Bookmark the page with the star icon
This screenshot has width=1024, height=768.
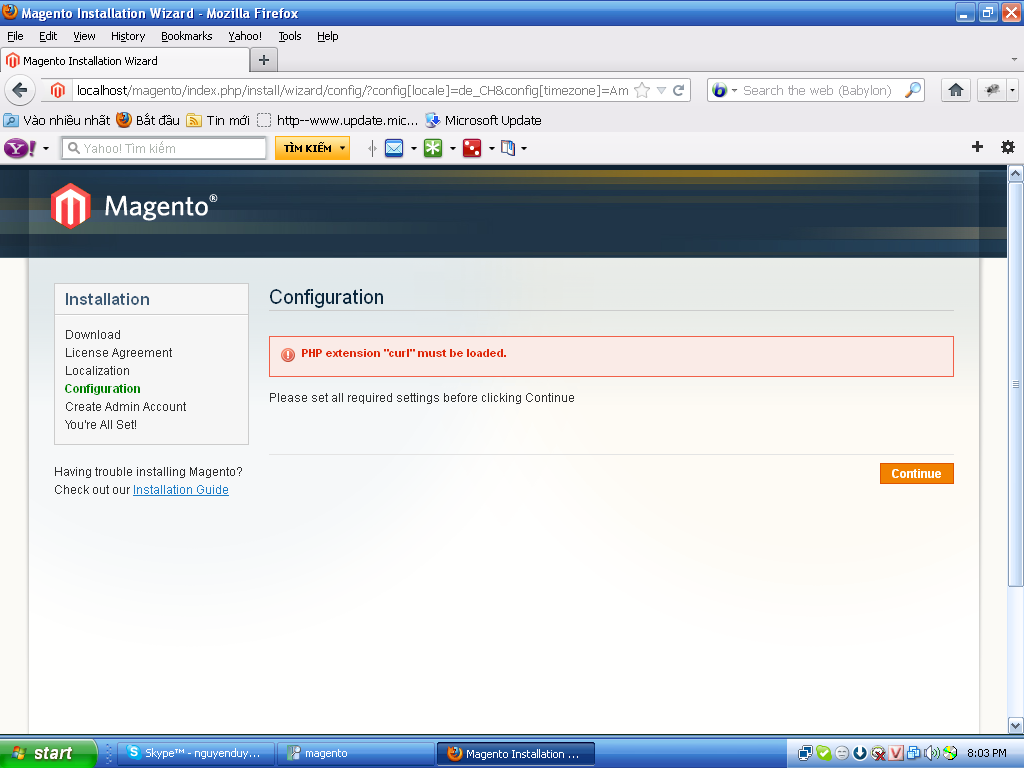[x=643, y=90]
